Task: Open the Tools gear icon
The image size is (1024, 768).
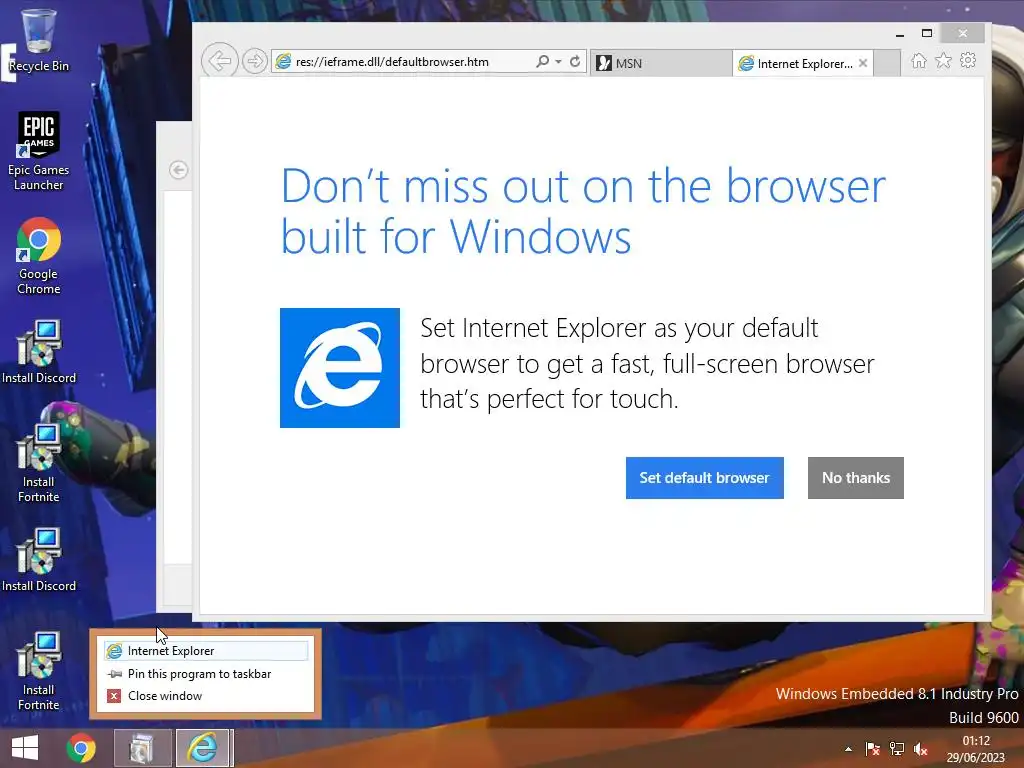Action: coord(968,61)
